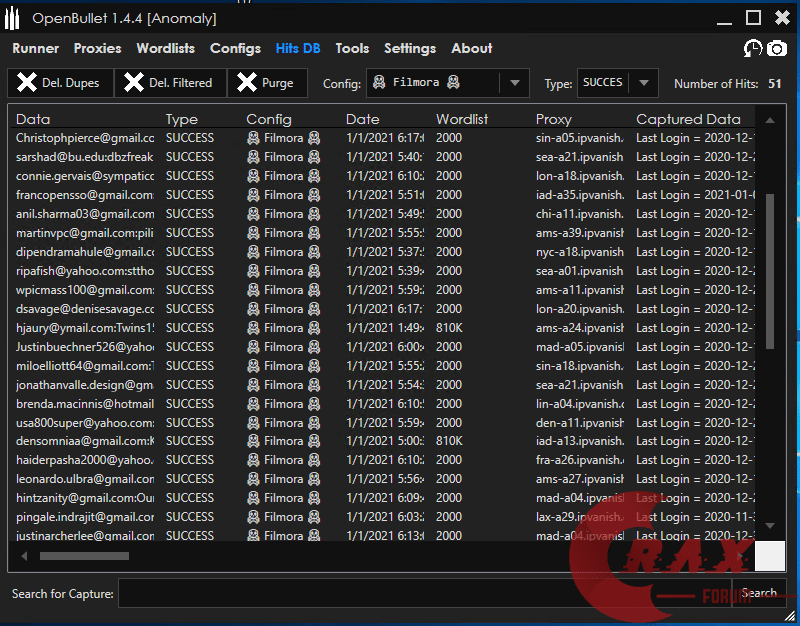
Task: Sort by the Type column header
Action: (x=182, y=119)
